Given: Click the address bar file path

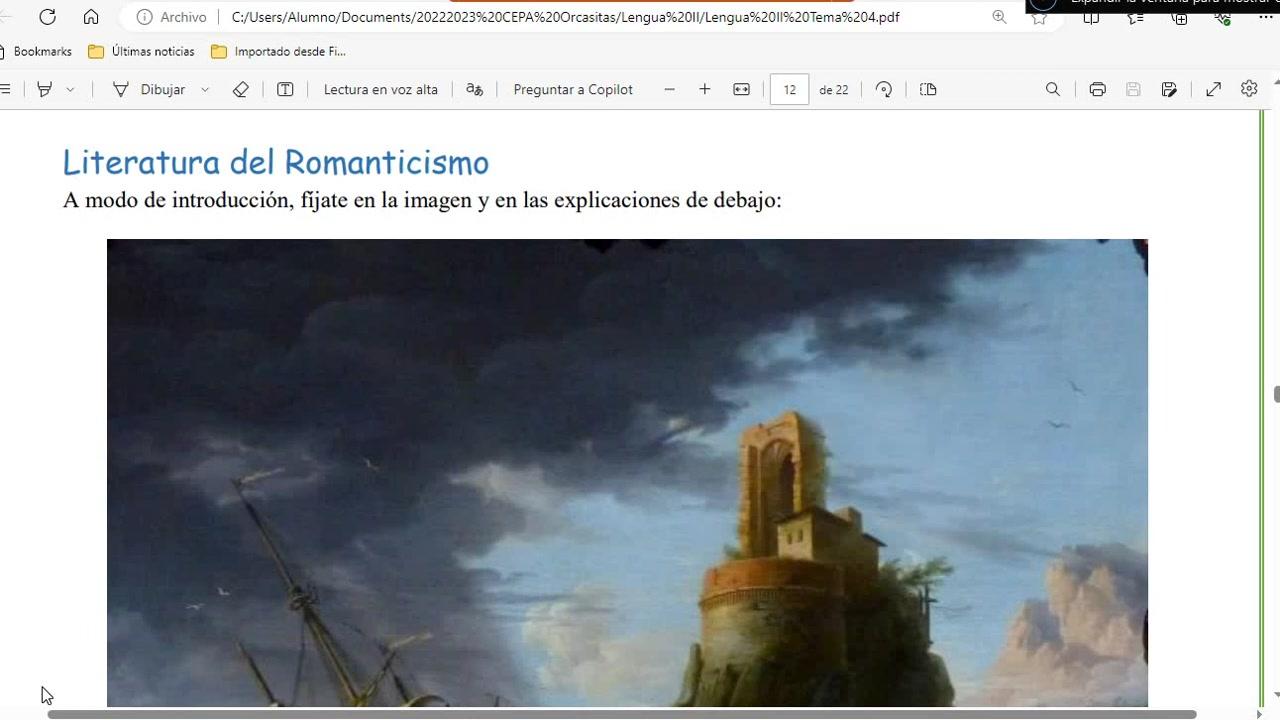Looking at the screenshot, I should (565, 17).
